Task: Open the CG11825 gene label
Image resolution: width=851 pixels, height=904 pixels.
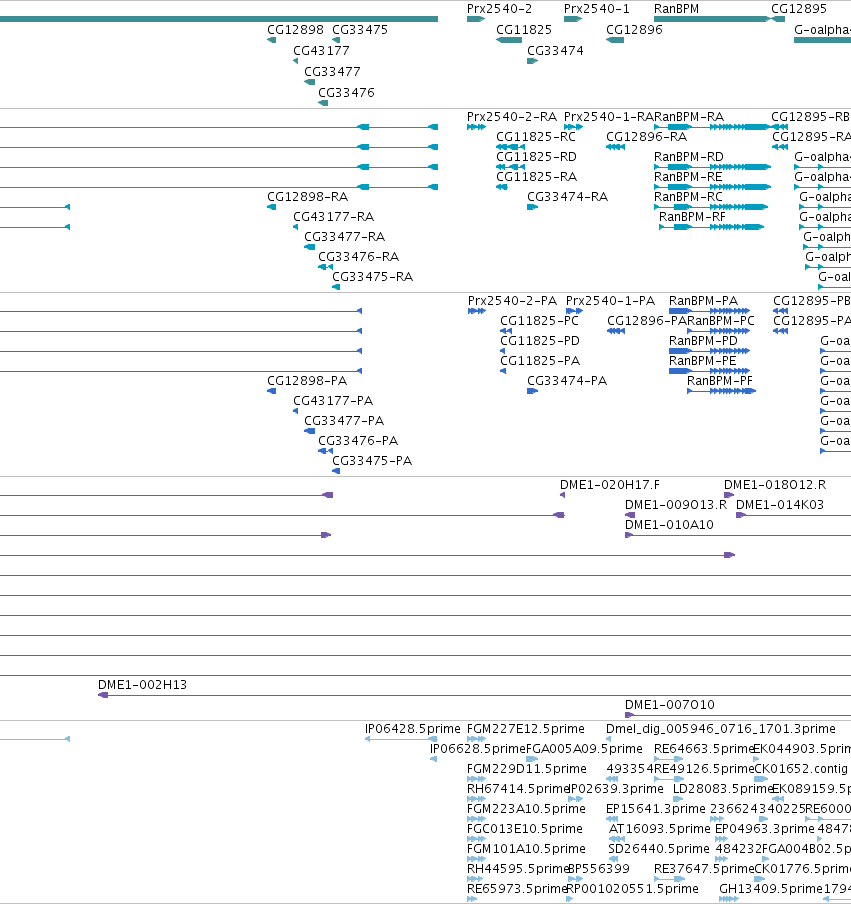Action: [524, 29]
